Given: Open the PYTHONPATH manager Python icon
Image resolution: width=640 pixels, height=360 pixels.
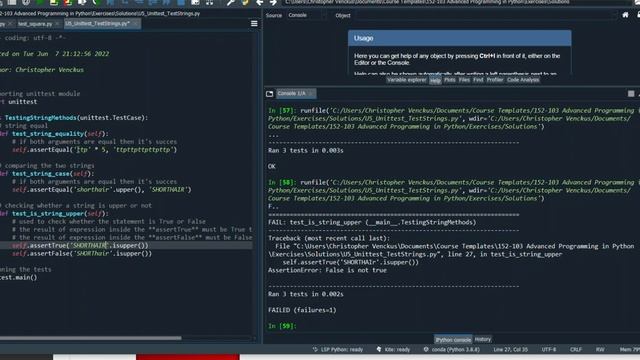Looking at the screenshot, I should point(245,2).
